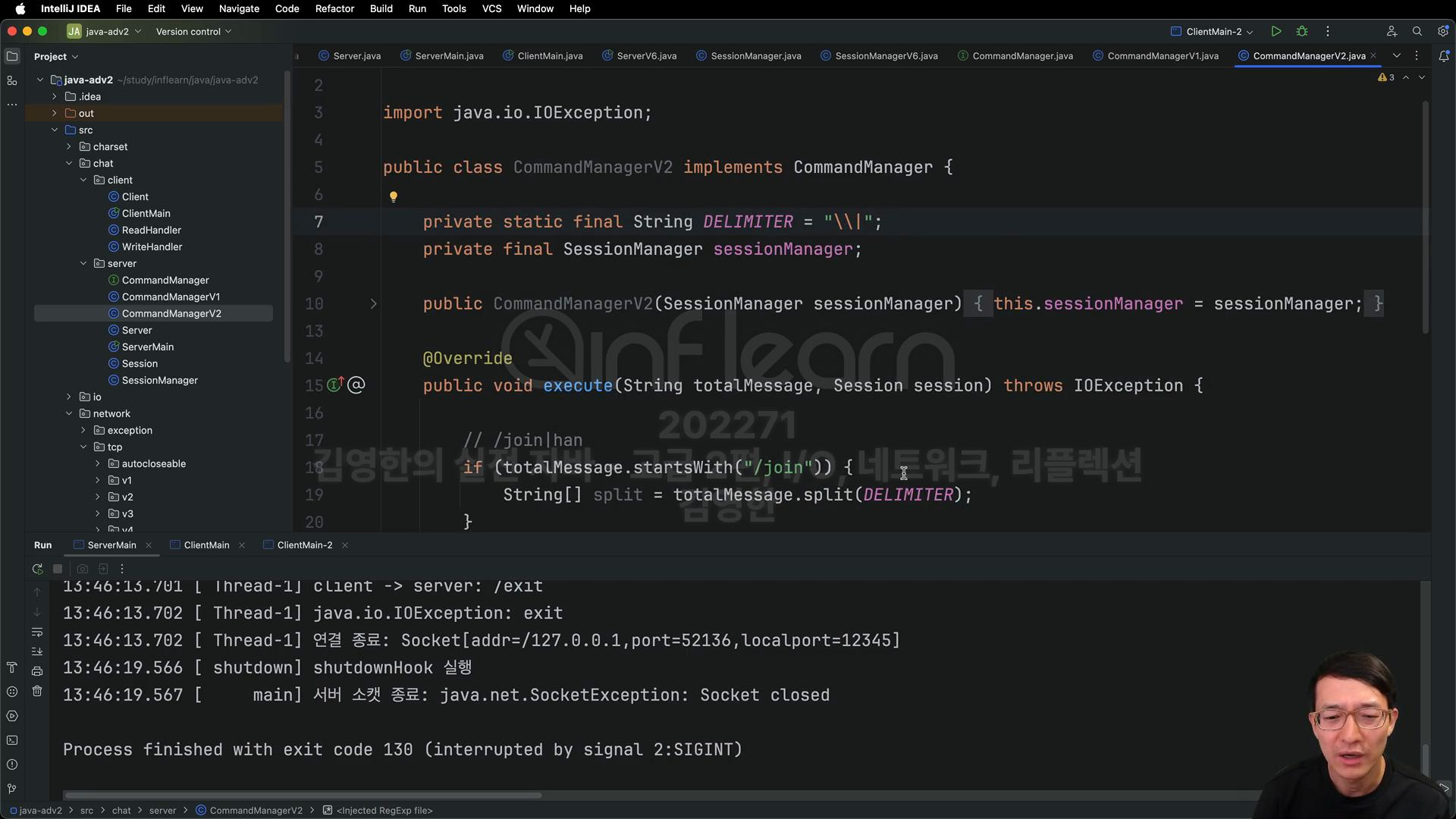
Task: Click the warnings count indicator
Action: (x=1386, y=77)
